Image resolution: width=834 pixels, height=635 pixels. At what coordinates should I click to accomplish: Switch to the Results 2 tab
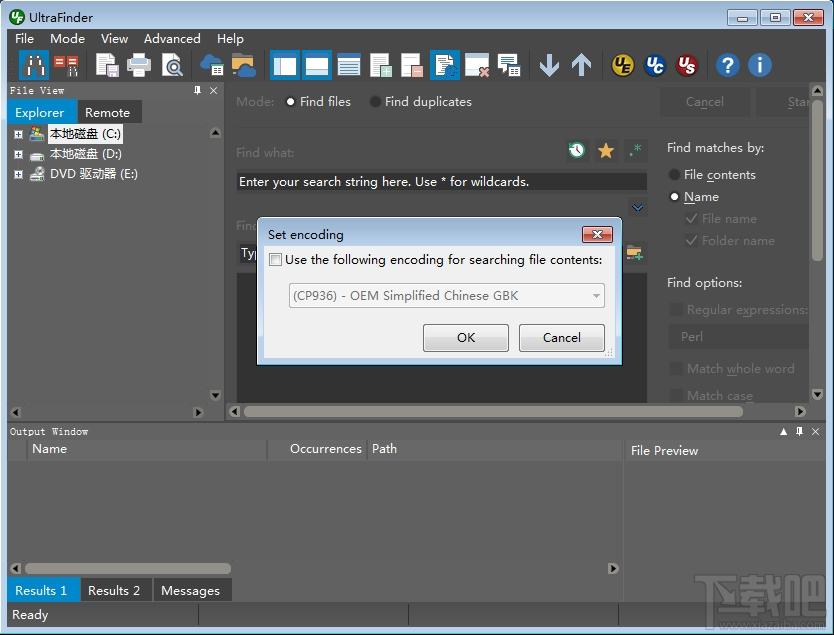coord(114,590)
